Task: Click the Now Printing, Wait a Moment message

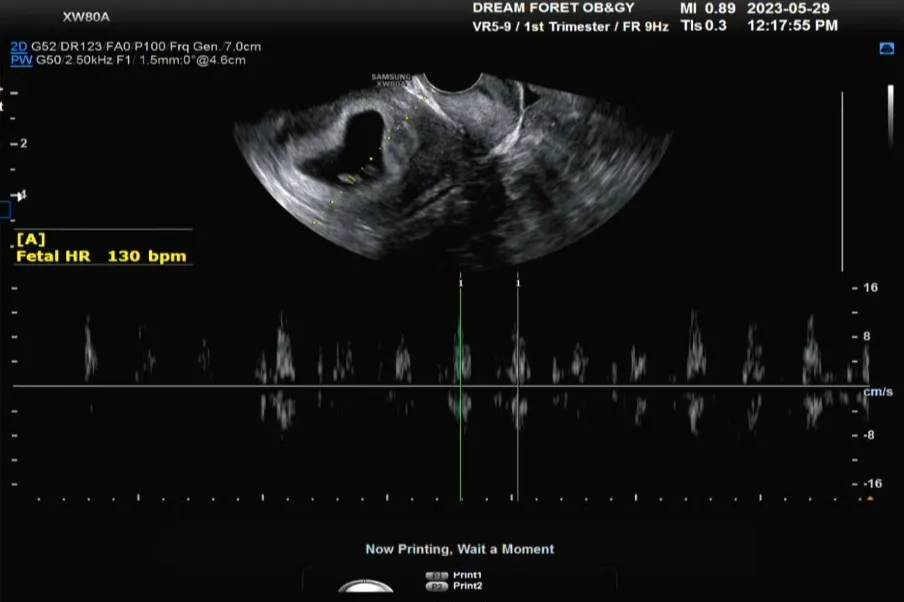Action: 459,549
